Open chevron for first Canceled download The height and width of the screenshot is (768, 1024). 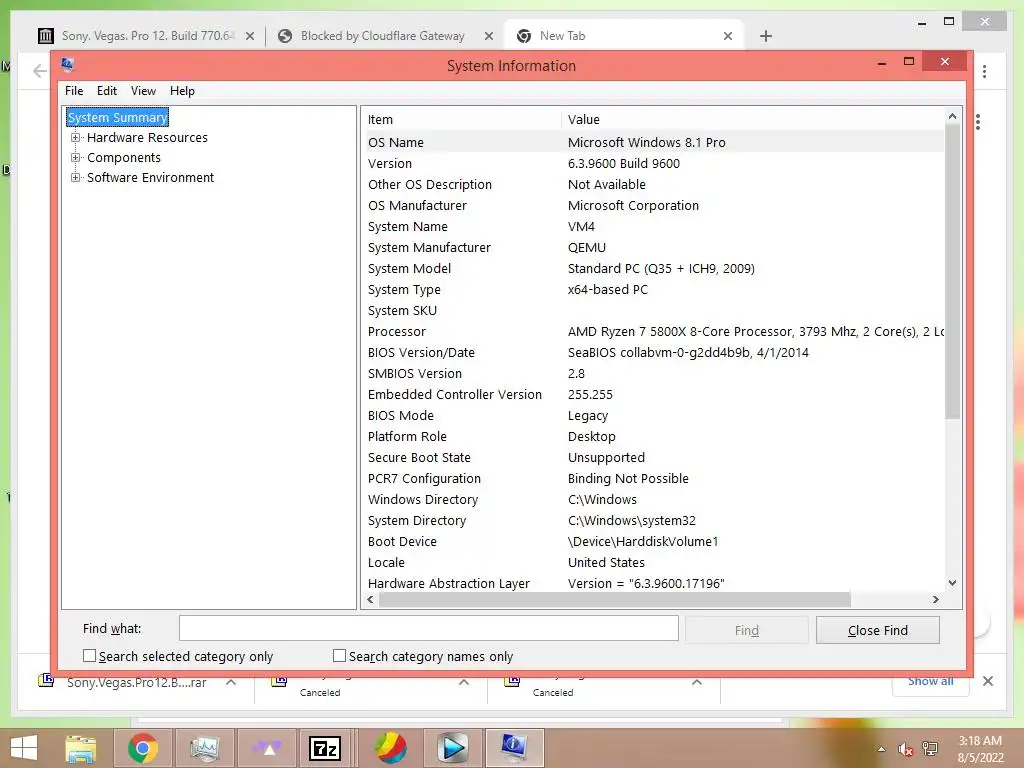[x=464, y=682]
